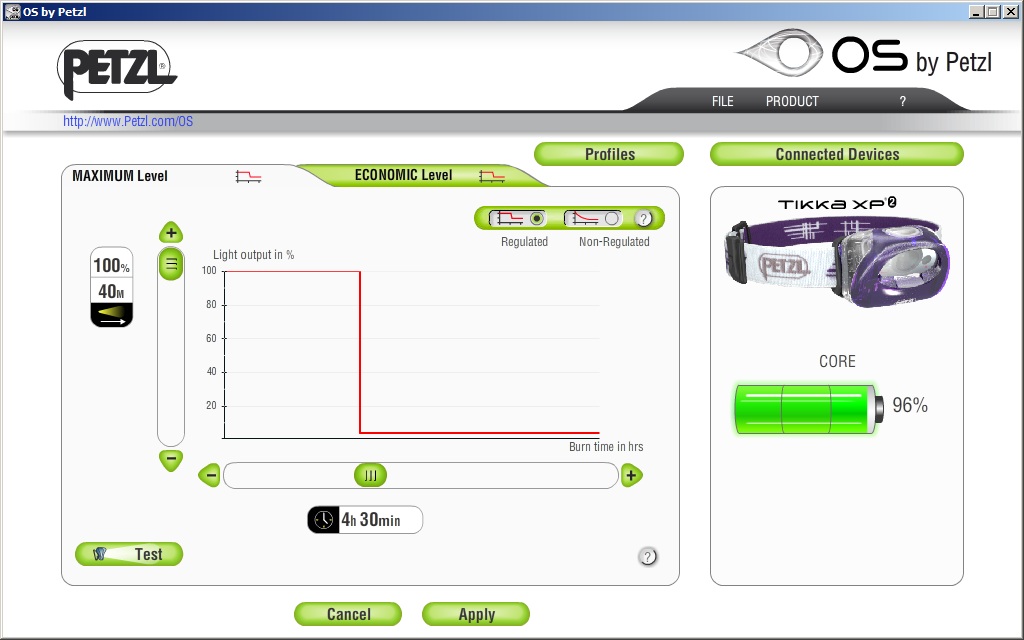1024x640 pixels.
Task: Open help icon near graph bottom corner
Action: tap(647, 557)
